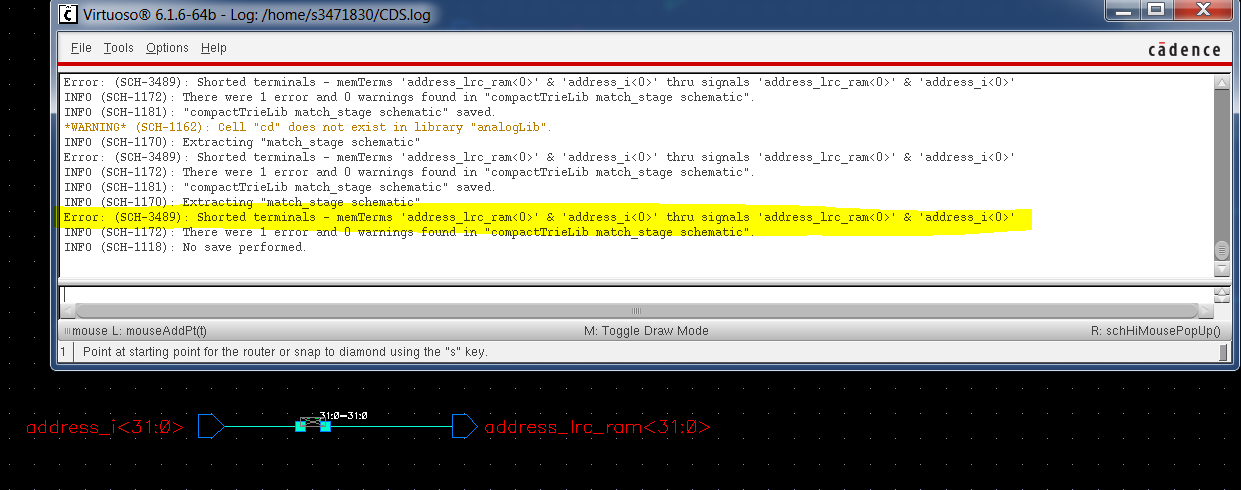Click the left cyan connection square on wire
The height and width of the screenshot is (490, 1241).
pos(300,427)
